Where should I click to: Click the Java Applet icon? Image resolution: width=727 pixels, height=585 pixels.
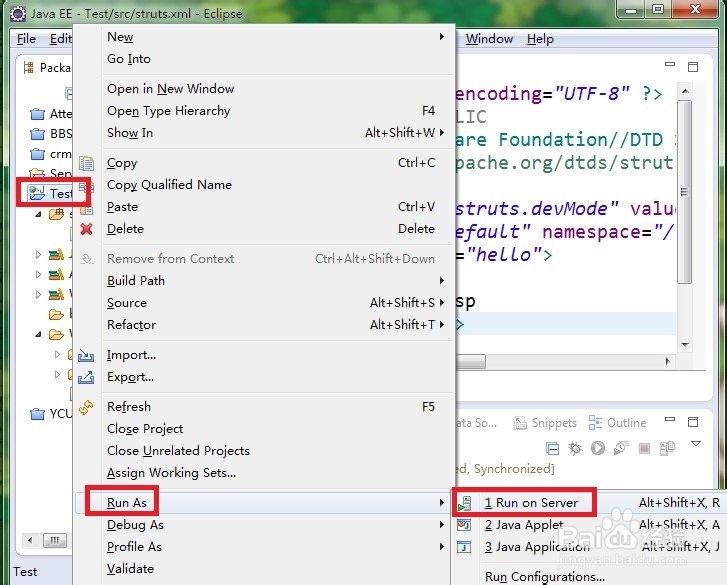(x=464, y=525)
